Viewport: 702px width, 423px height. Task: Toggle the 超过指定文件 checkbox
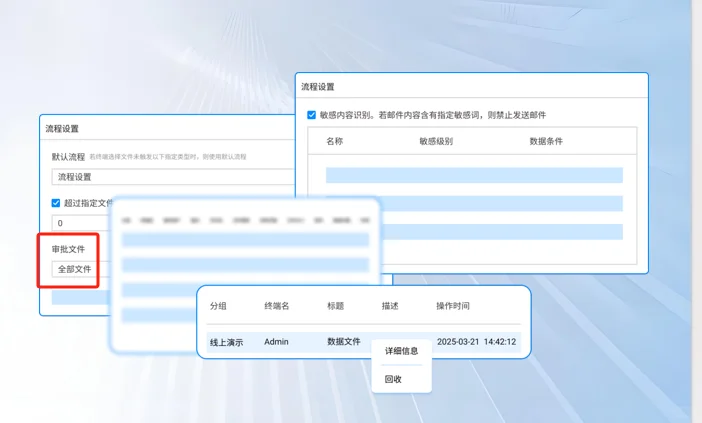[x=56, y=203]
